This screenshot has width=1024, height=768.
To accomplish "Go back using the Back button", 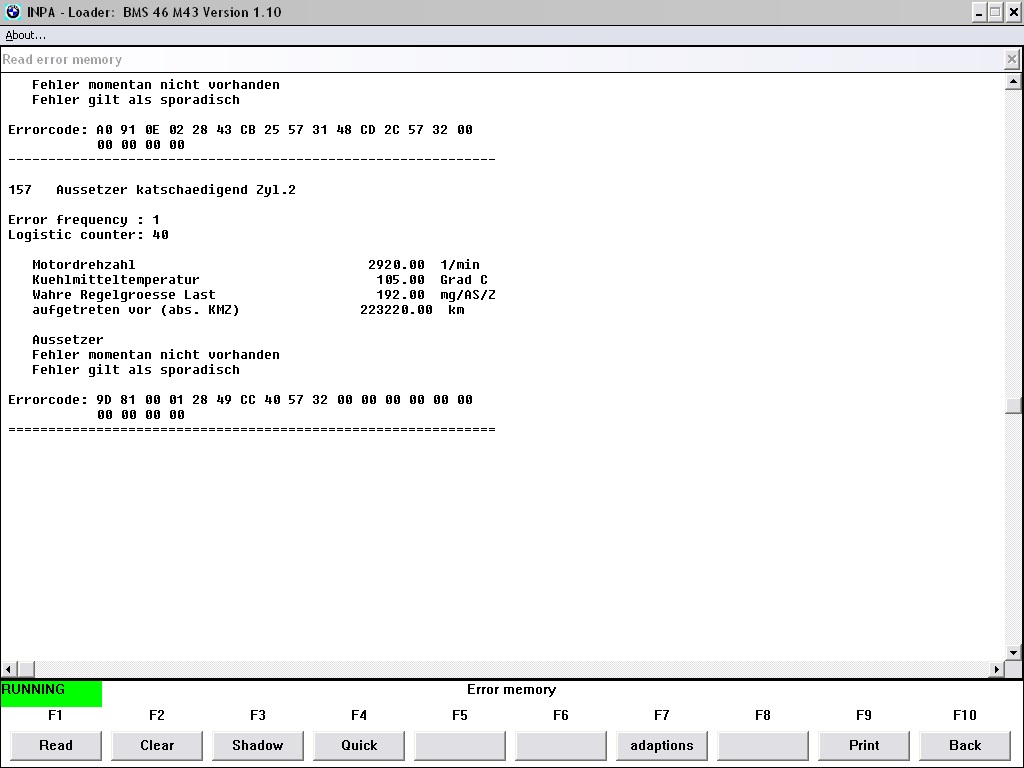I will pyautogui.click(x=965, y=745).
